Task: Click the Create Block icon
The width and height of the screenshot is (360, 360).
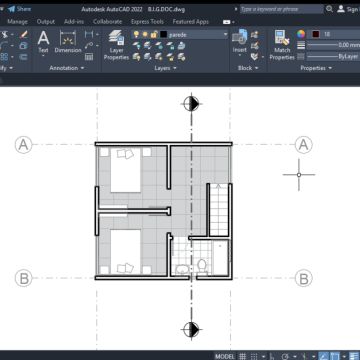Action: pos(255,35)
